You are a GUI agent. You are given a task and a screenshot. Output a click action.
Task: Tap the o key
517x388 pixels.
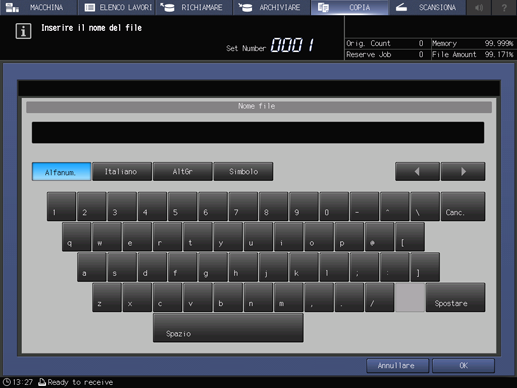pos(319,237)
